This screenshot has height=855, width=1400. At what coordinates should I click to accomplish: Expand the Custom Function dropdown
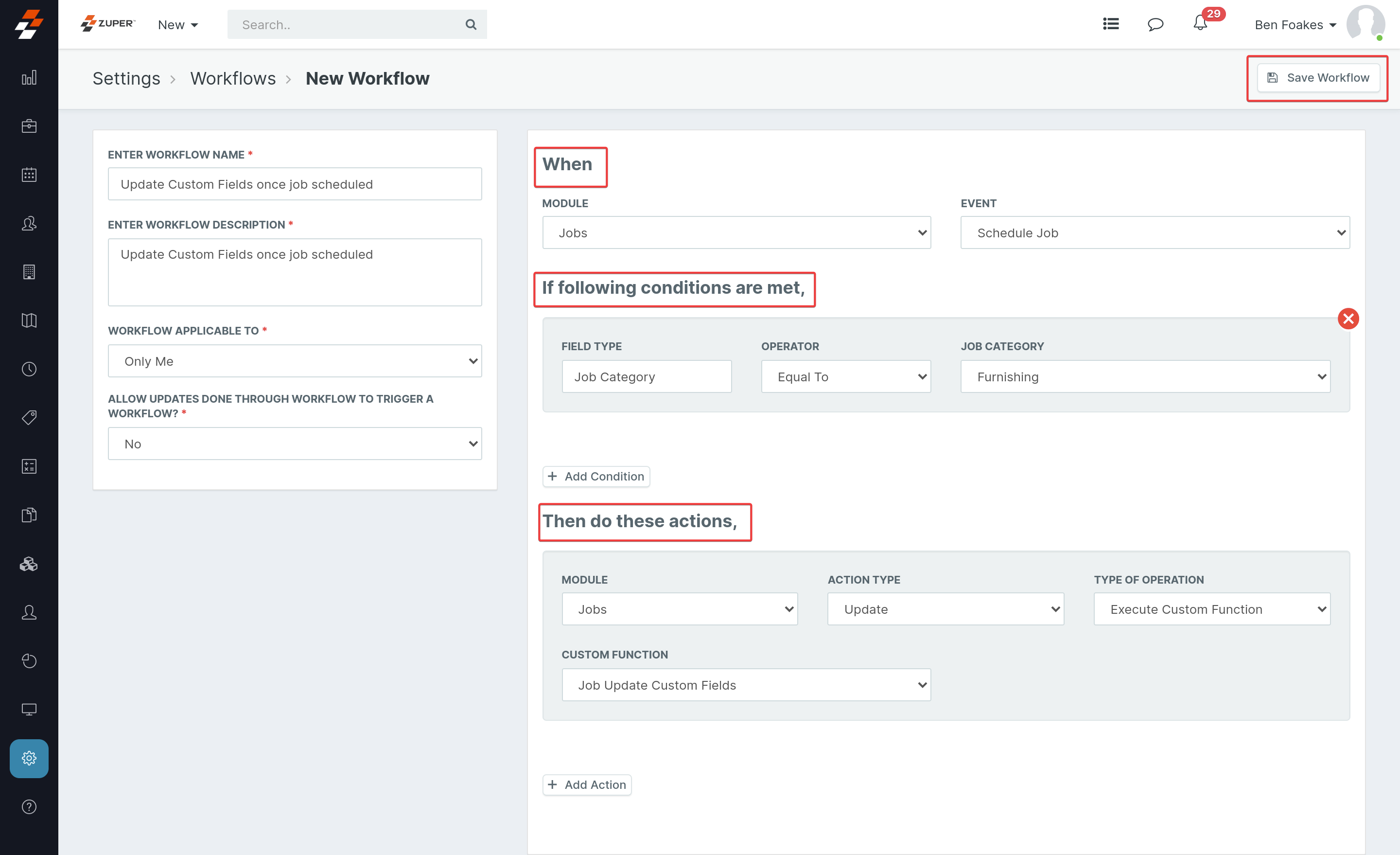coord(746,685)
